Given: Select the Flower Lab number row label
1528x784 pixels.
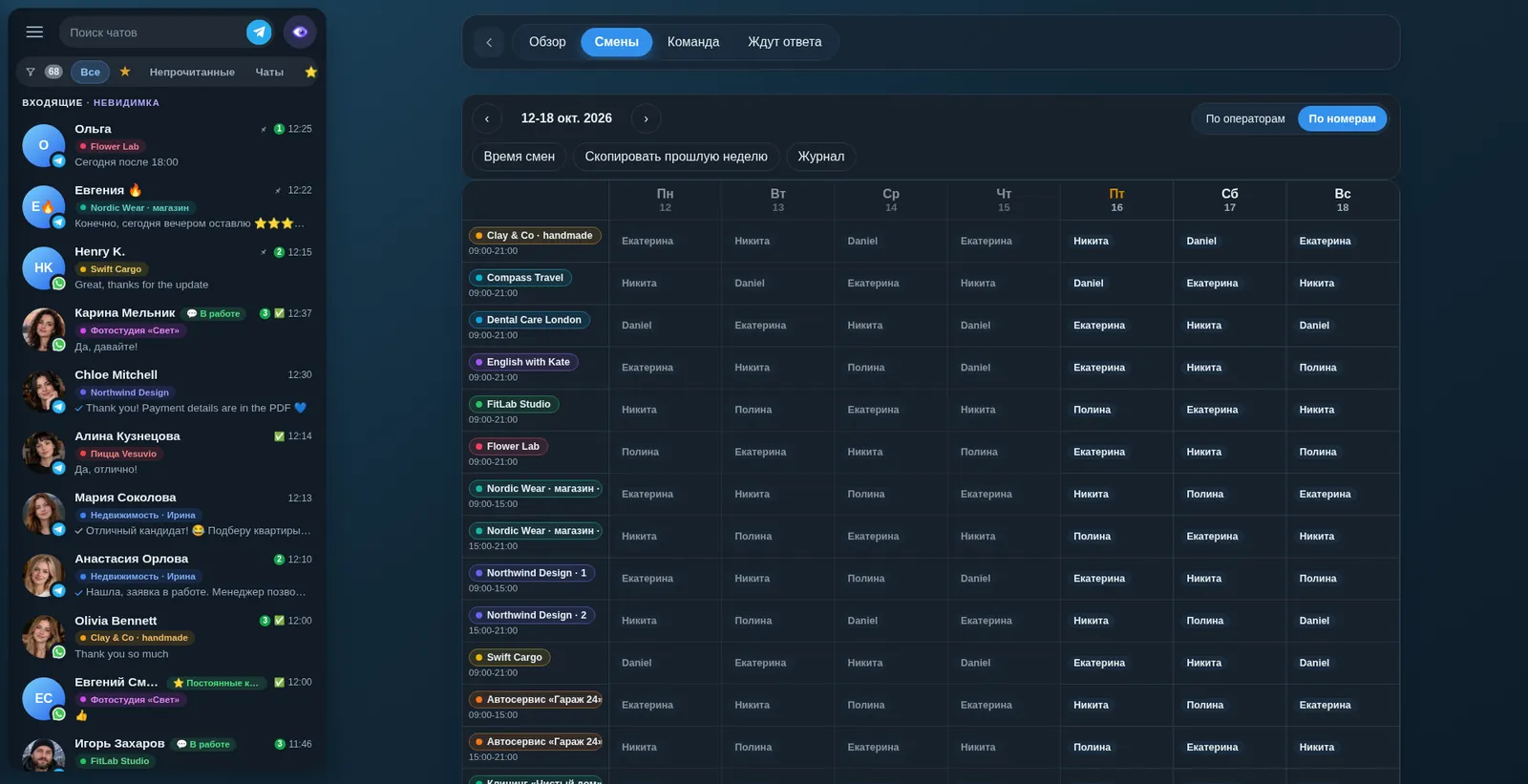Looking at the screenshot, I should pos(507,446).
